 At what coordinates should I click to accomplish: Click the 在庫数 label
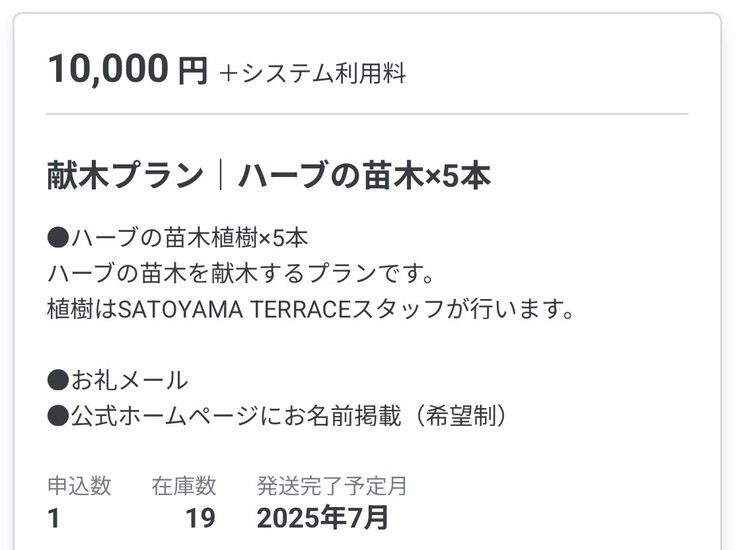184,486
